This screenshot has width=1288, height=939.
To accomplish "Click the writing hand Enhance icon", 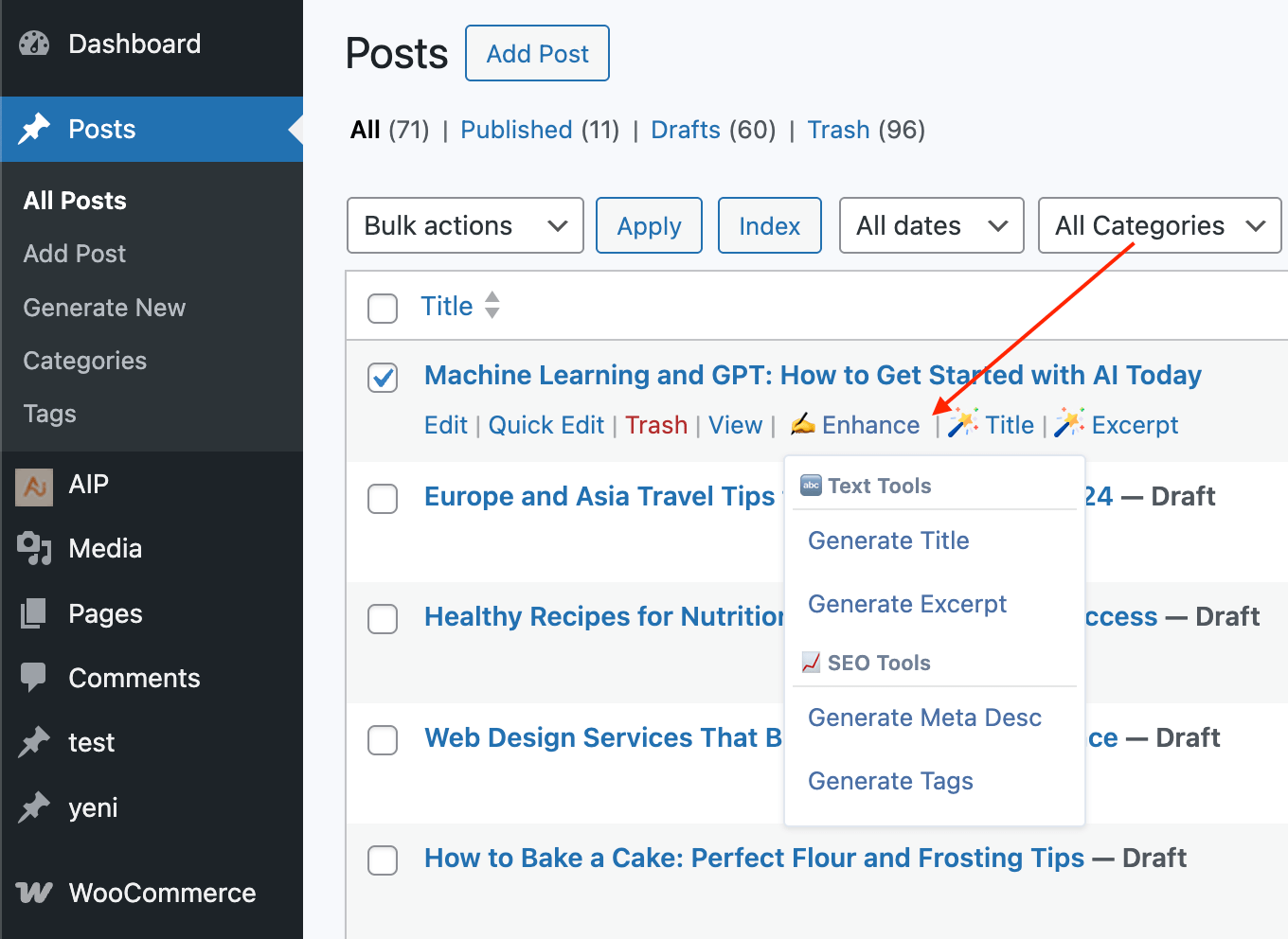I will 803,424.
